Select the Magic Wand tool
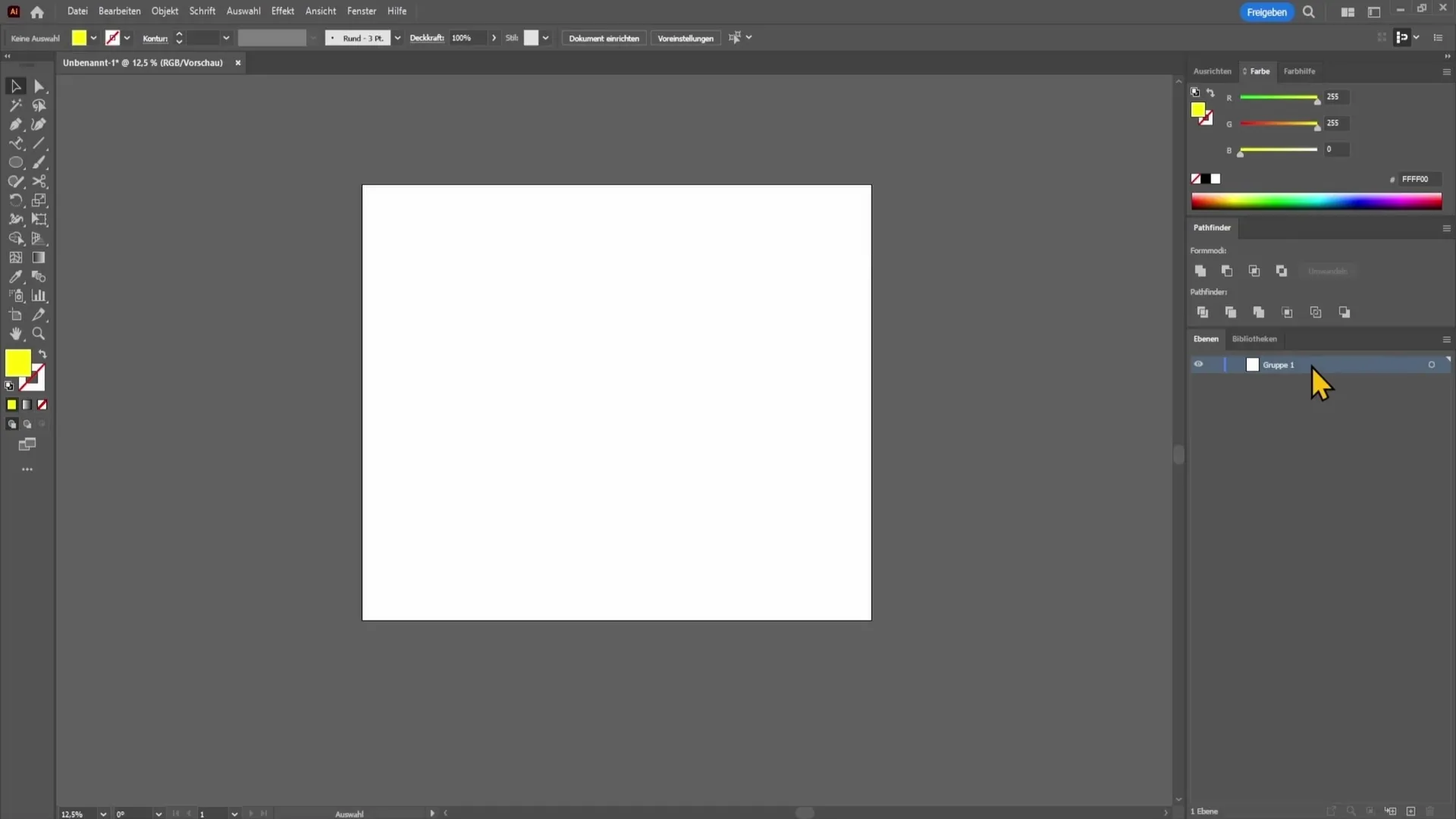The width and height of the screenshot is (1456, 819). point(15,105)
